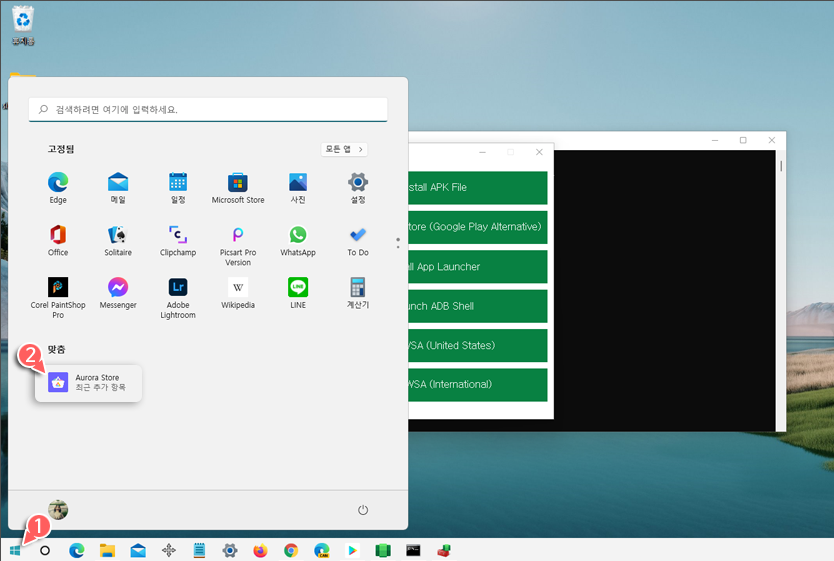Click the Windows Start button on taskbar
The image size is (834, 561).
coord(15,550)
